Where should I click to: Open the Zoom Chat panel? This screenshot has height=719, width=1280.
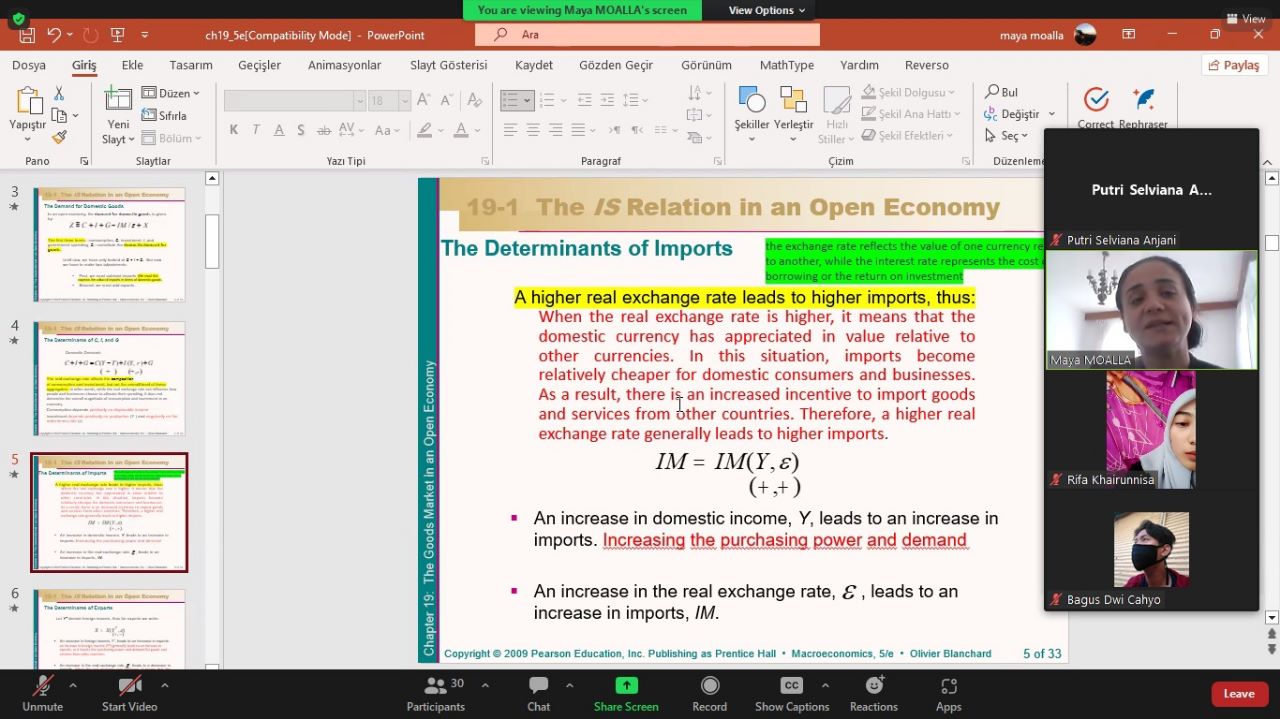coord(539,693)
